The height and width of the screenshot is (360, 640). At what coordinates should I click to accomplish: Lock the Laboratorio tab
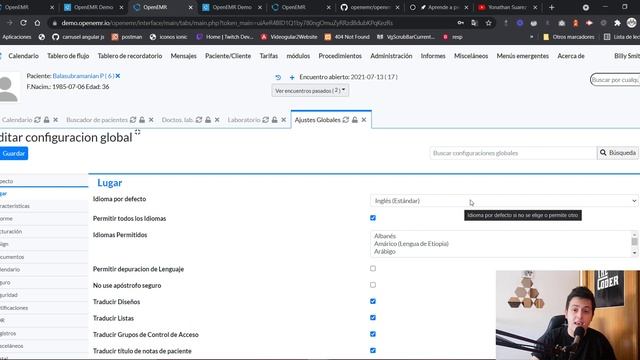(x=275, y=120)
